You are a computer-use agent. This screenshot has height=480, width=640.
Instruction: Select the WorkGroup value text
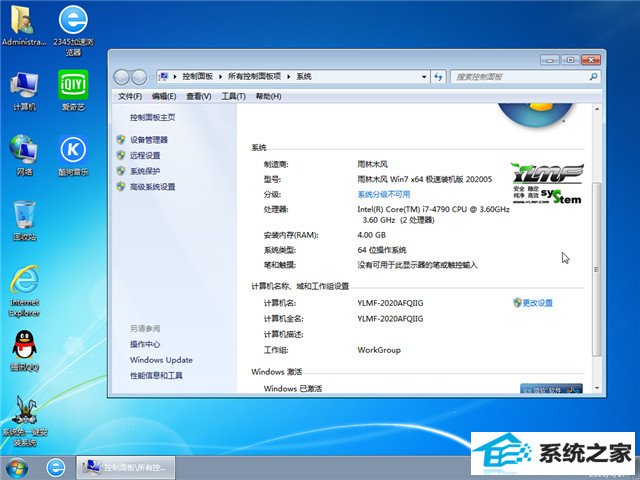(x=379, y=350)
